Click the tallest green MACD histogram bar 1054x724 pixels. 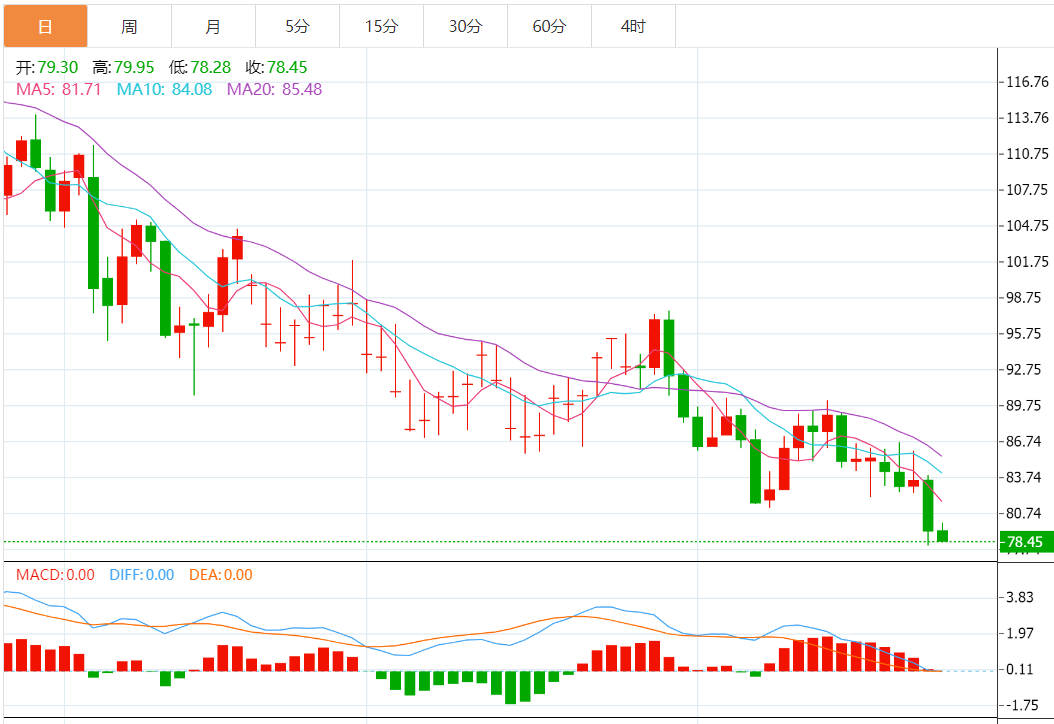click(510, 688)
